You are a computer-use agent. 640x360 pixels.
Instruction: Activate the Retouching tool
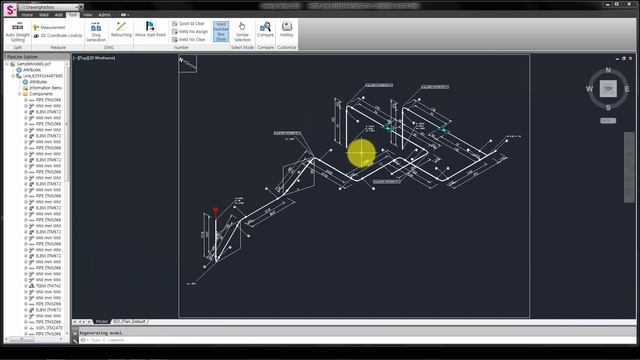point(121,30)
